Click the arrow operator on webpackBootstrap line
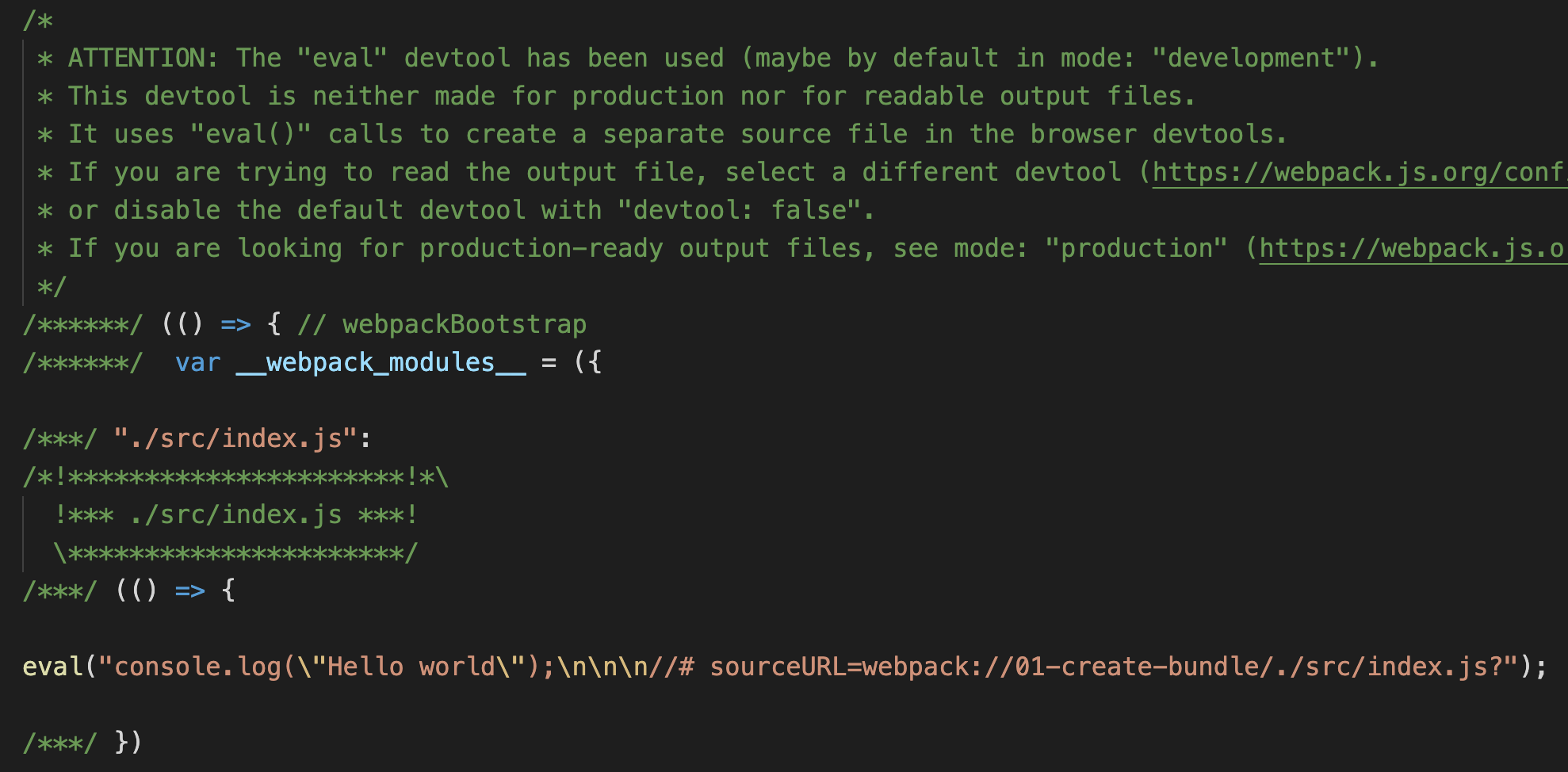This screenshot has height=772, width=1568. pyautogui.click(x=235, y=324)
